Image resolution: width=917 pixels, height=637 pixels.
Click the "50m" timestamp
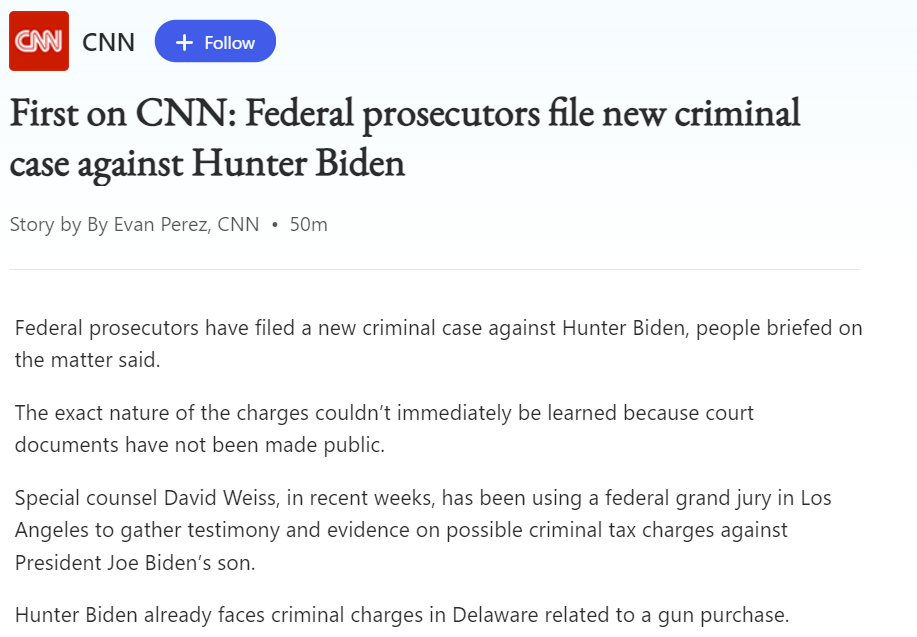[309, 224]
